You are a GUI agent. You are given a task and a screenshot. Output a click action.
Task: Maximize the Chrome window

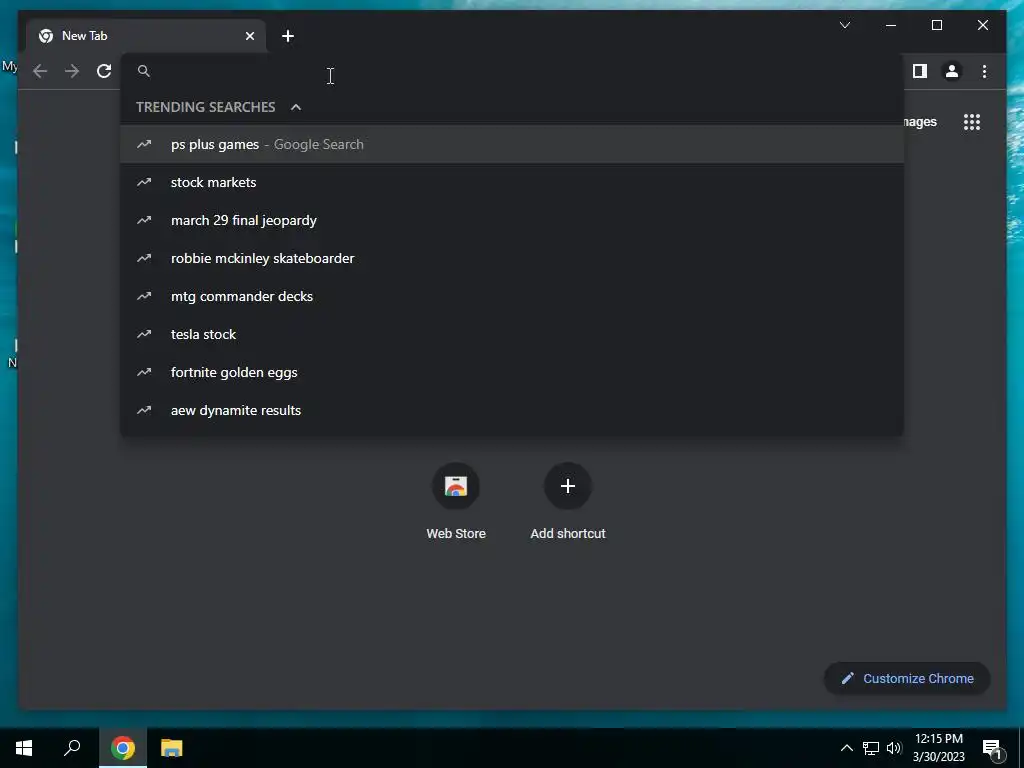pos(936,25)
